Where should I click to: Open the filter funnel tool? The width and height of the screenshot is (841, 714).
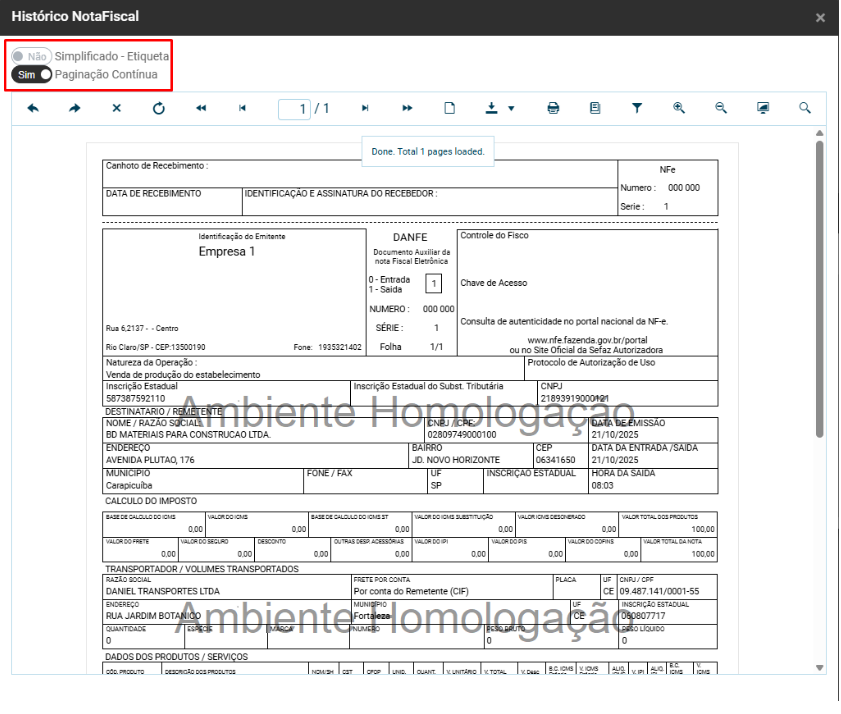pyautogui.click(x=636, y=108)
